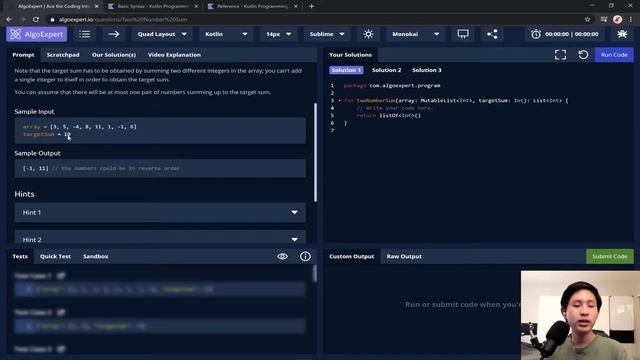Close the Basic Syntax browser tab

tap(196, 6)
